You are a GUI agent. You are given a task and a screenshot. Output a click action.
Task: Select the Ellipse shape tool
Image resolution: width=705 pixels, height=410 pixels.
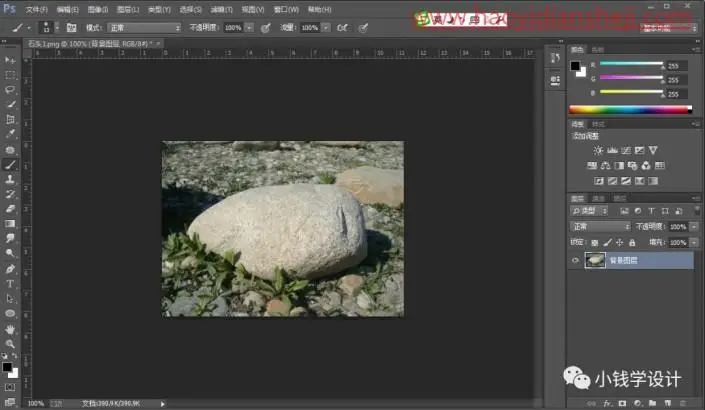(10, 313)
